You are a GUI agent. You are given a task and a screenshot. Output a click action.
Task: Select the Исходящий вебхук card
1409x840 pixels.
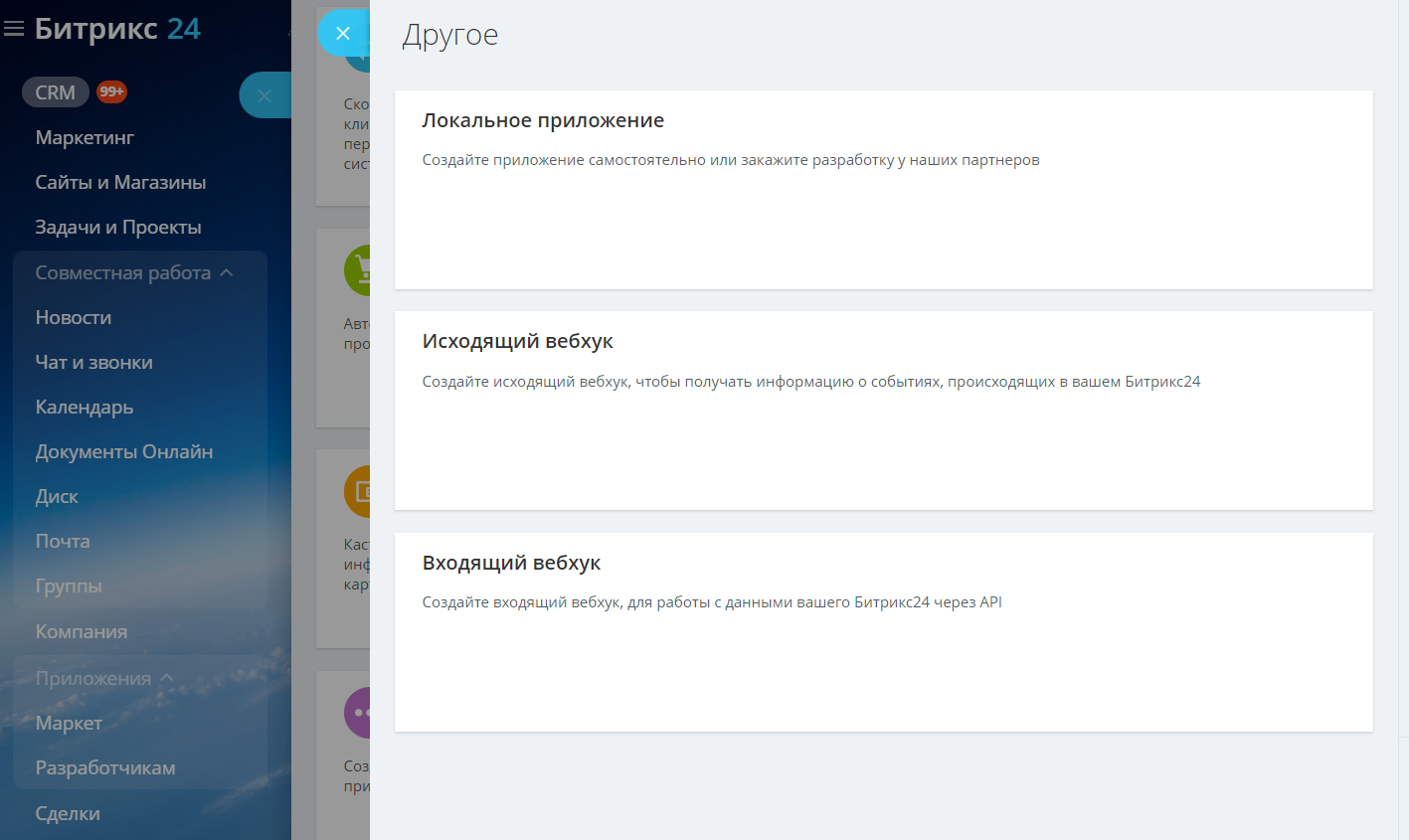(884, 411)
